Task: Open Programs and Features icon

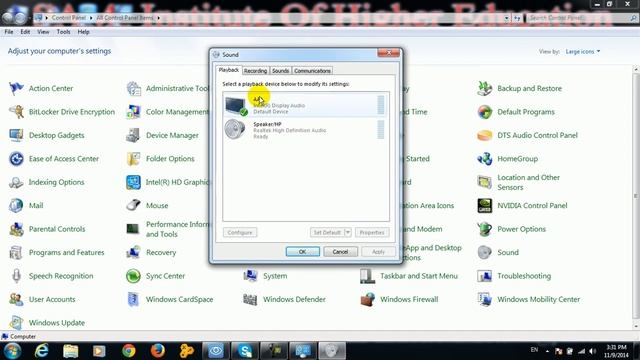Action: pyautogui.click(x=16, y=252)
